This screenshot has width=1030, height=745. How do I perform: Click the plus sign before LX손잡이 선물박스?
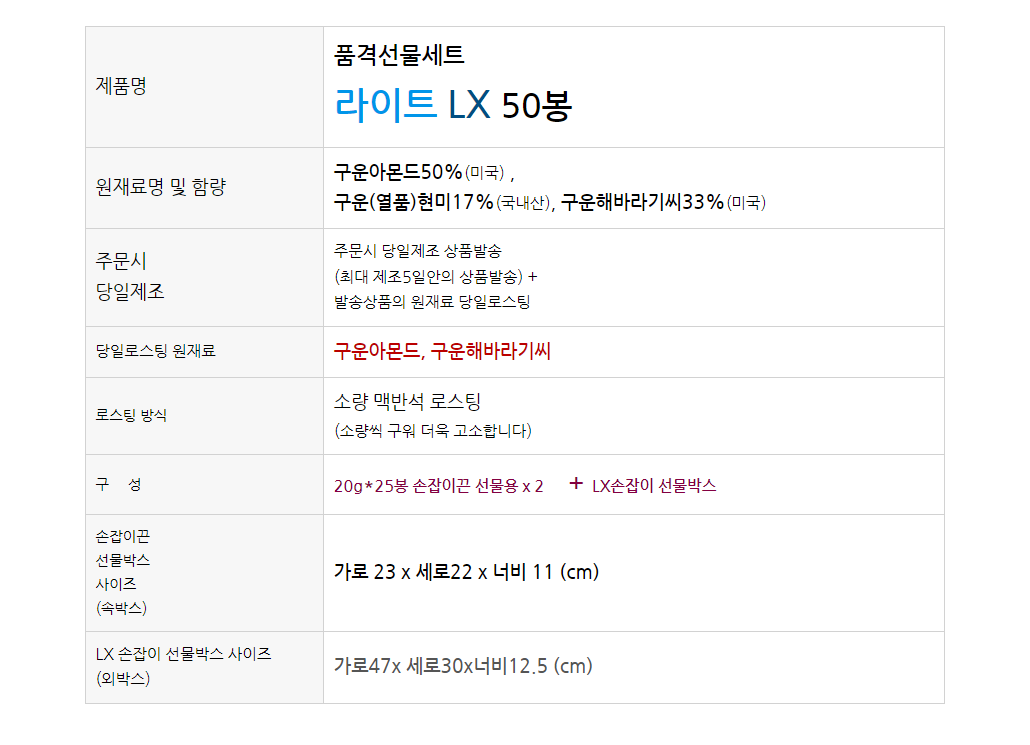pos(575,484)
